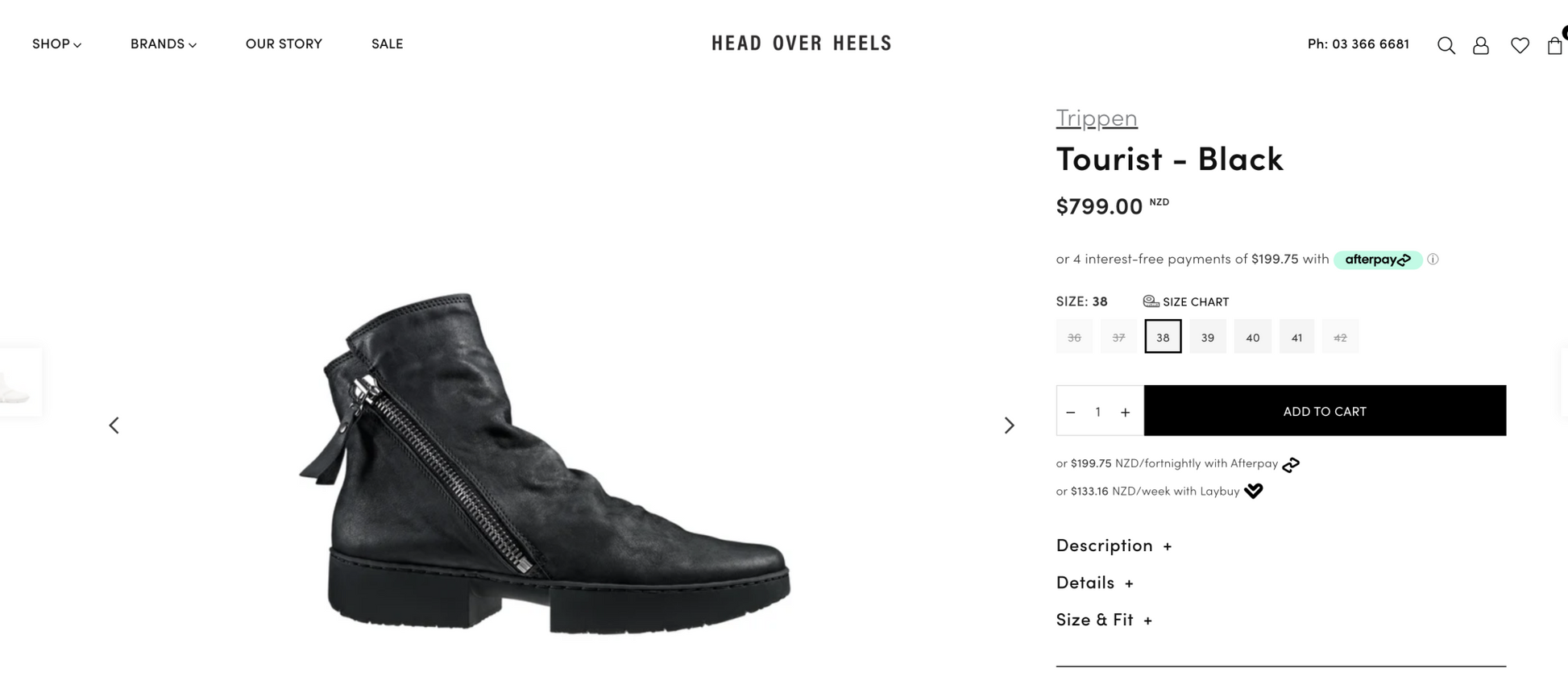Click the Add to Cart button
The image size is (1568, 689).
(x=1325, y=411)
